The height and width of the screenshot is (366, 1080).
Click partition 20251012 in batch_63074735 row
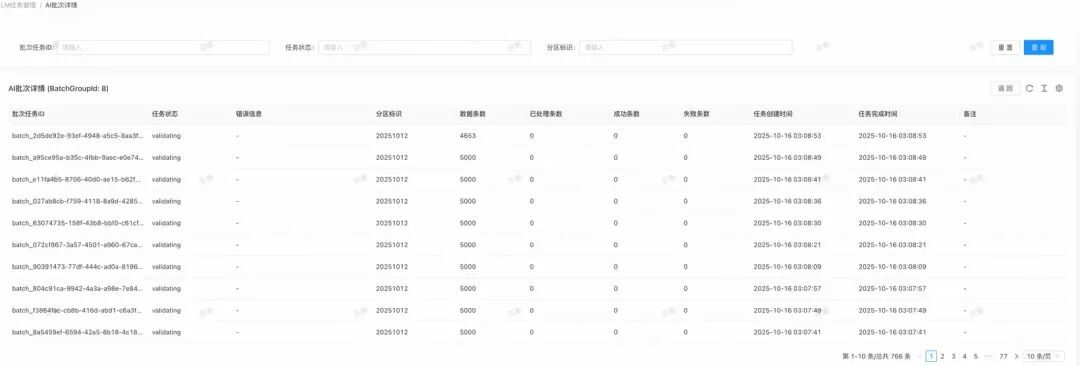click(x=392, y=223)
